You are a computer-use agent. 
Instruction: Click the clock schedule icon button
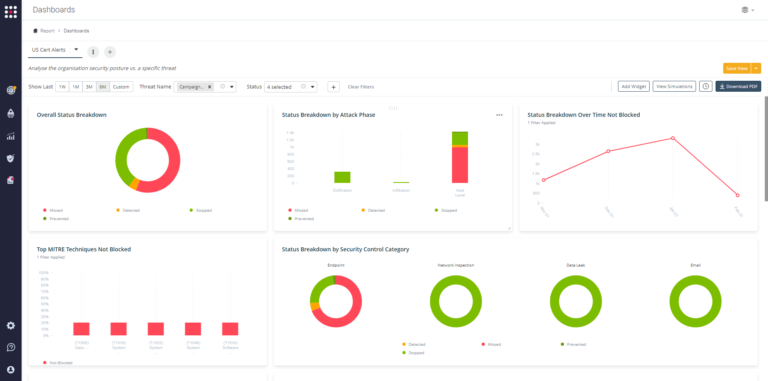[x=705, y=86]
